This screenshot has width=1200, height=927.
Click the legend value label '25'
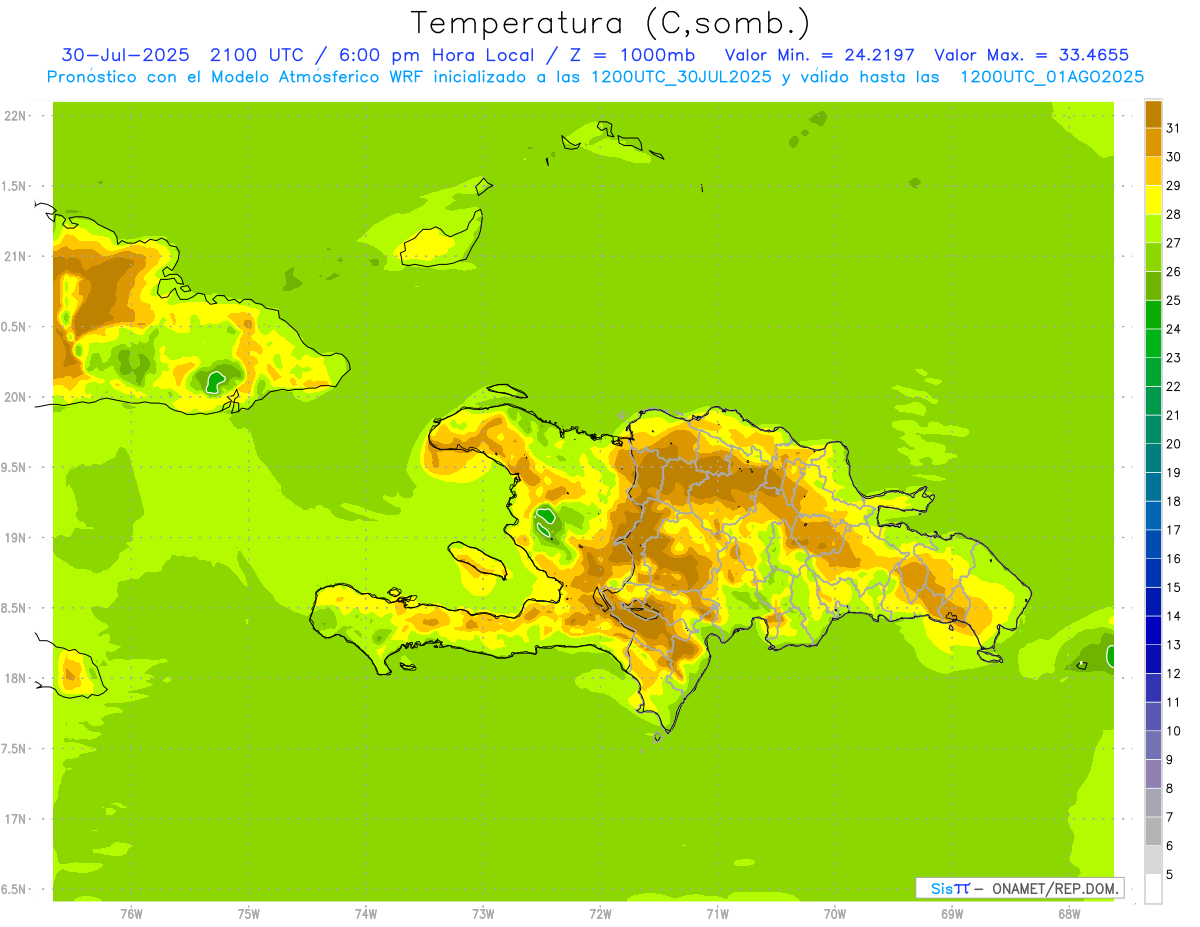click(x=1173, y=300)
